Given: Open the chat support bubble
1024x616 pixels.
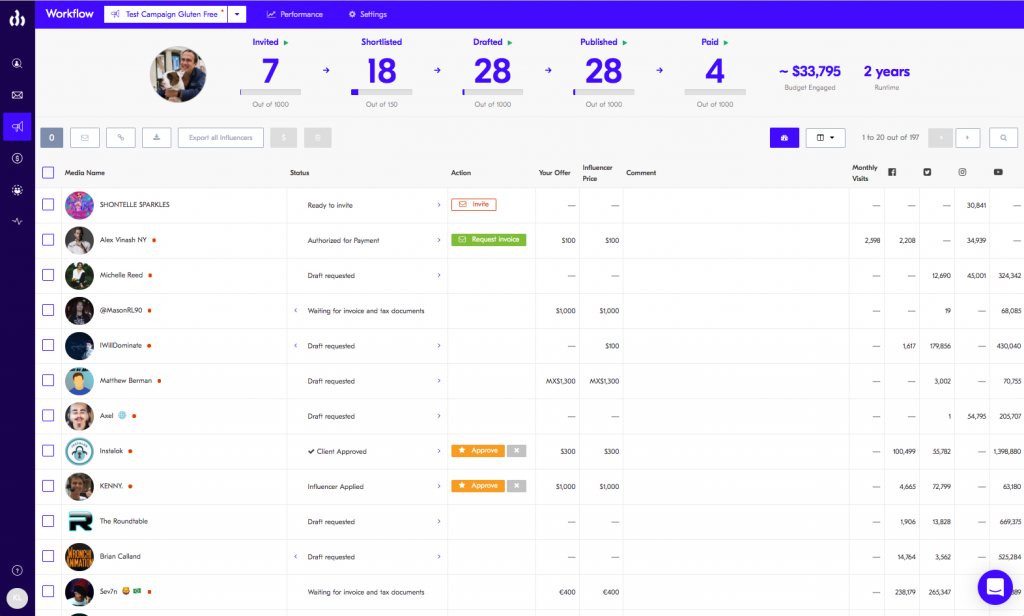Looking at the screenshot, I should point(995,587).
